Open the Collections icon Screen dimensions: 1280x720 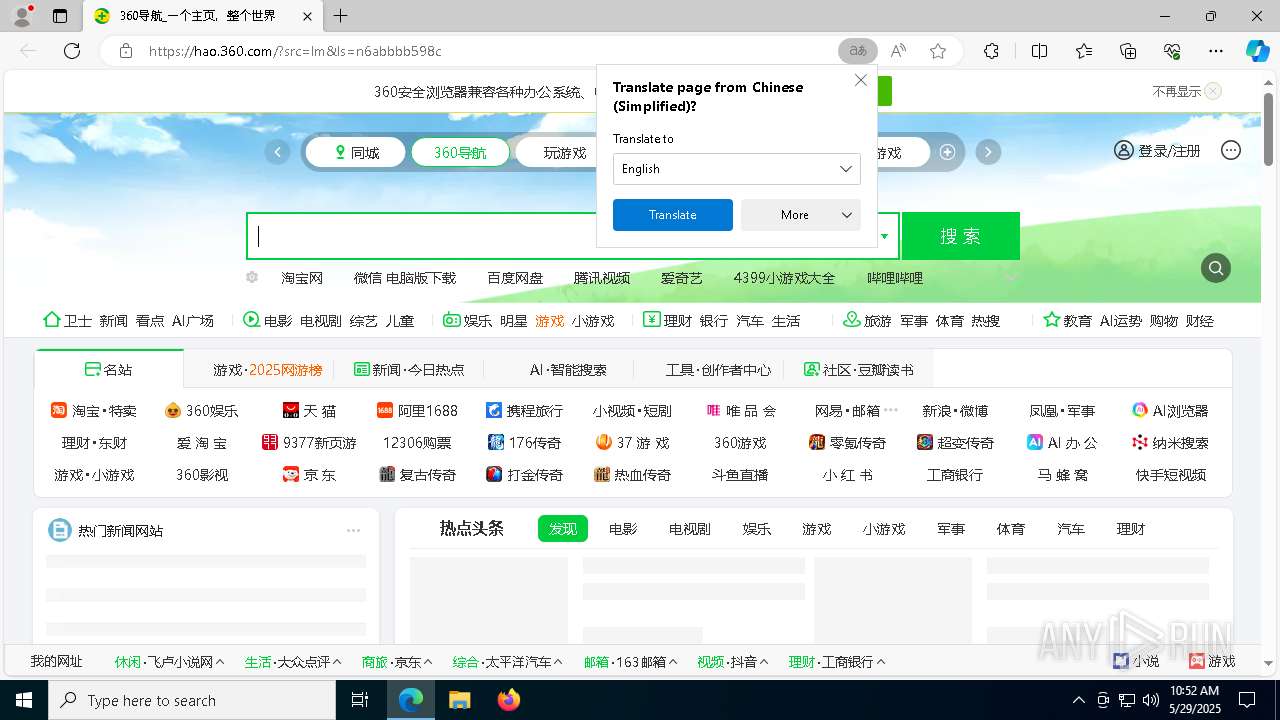click(x=1128, y=51)
